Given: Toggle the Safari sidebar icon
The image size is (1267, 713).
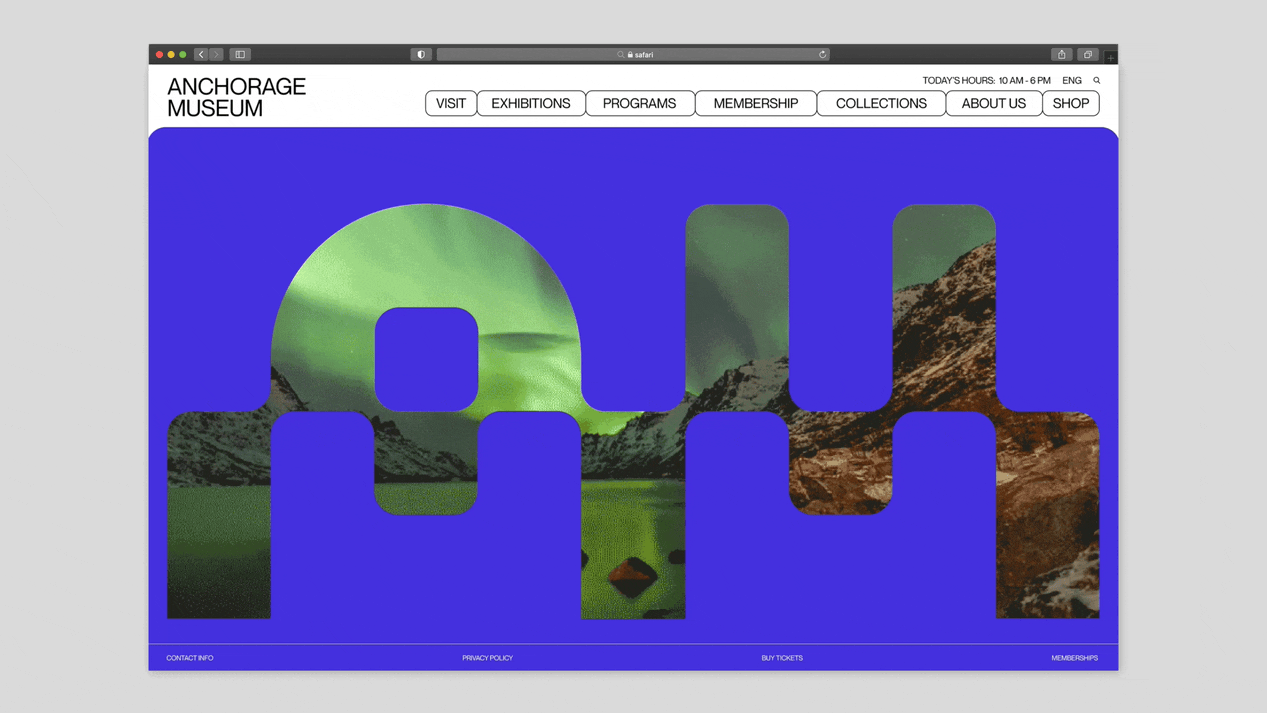Looking at the screenshot, I should (240, 54).
